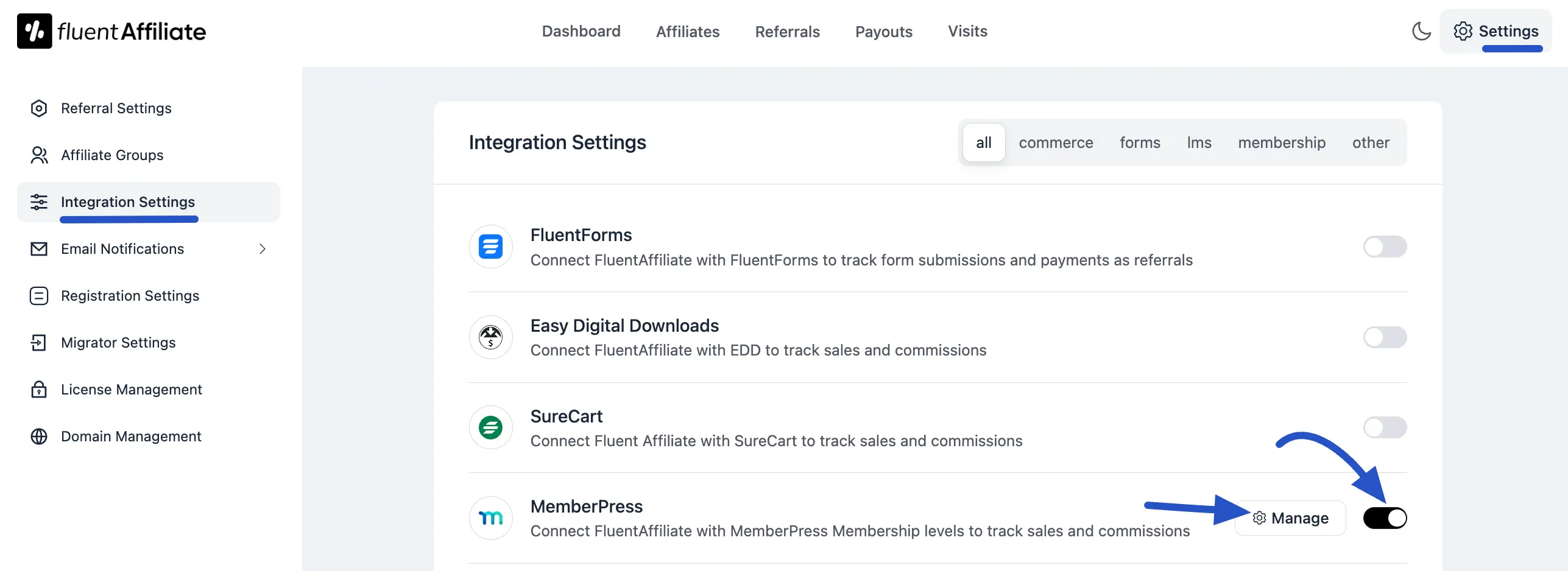Image resolution: width=1568 pixels, height=571 pixels.
Task: Click the Easy Digital Downloads icon
Action: click(x=490, y=337)
